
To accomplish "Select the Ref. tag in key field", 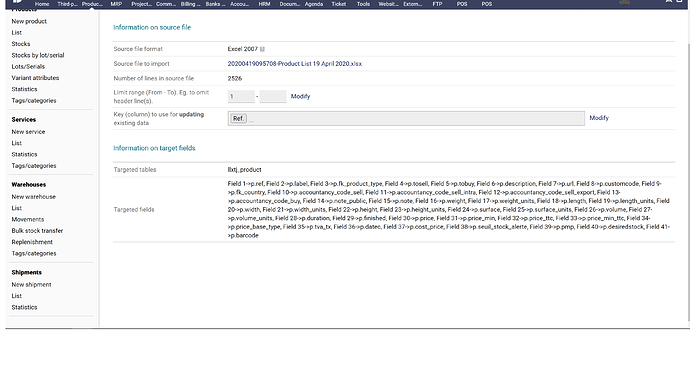I will pyautogui.click(x=239, y=118).
